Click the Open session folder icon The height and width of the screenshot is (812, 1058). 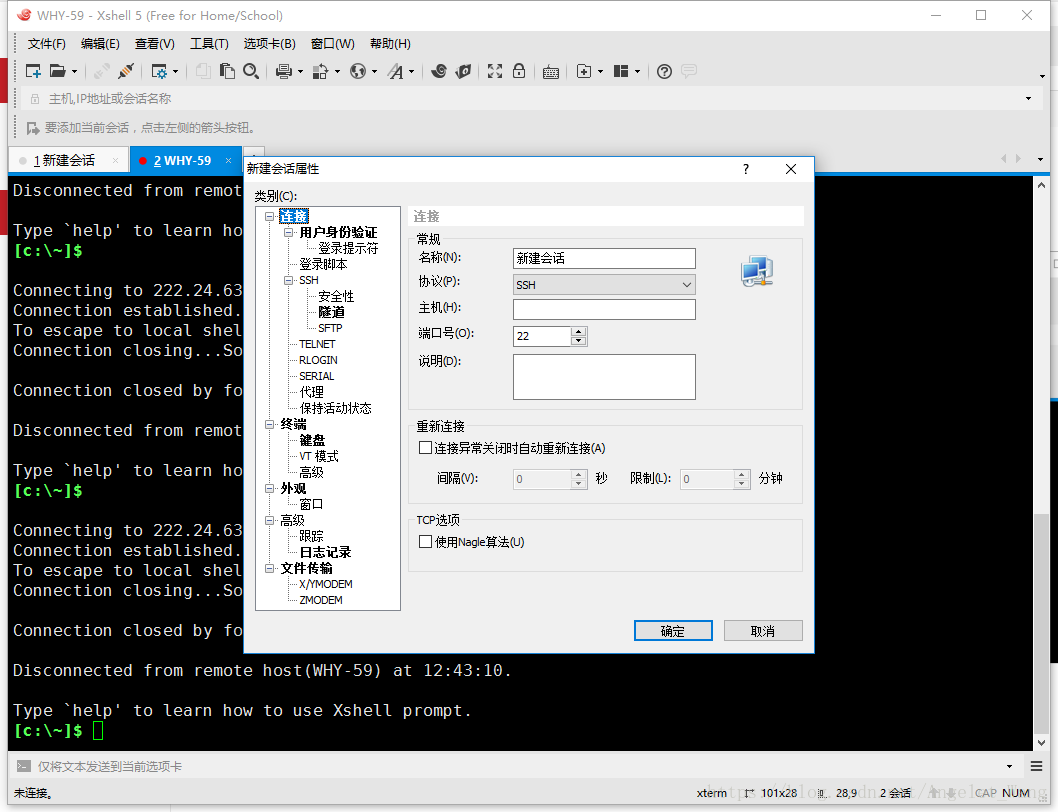(x=58, y=71)
